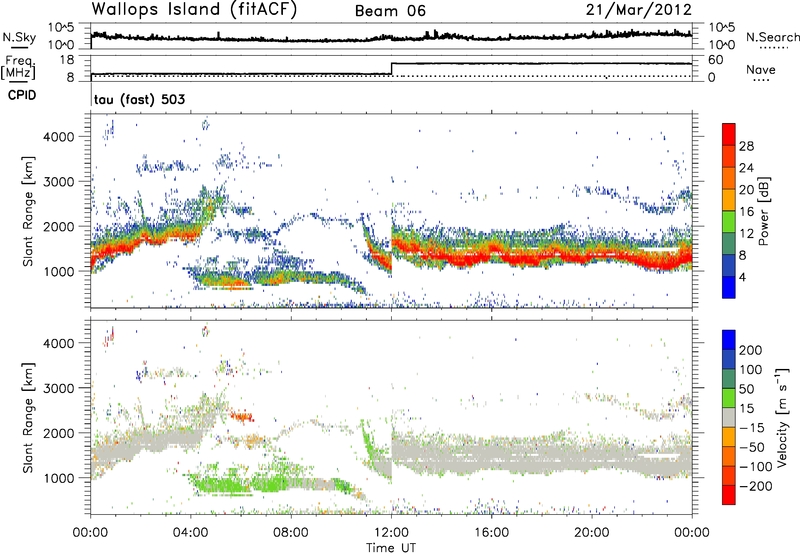Click the '16:00' time axis label
Screen dimensions: 800x554
[491, 533]
